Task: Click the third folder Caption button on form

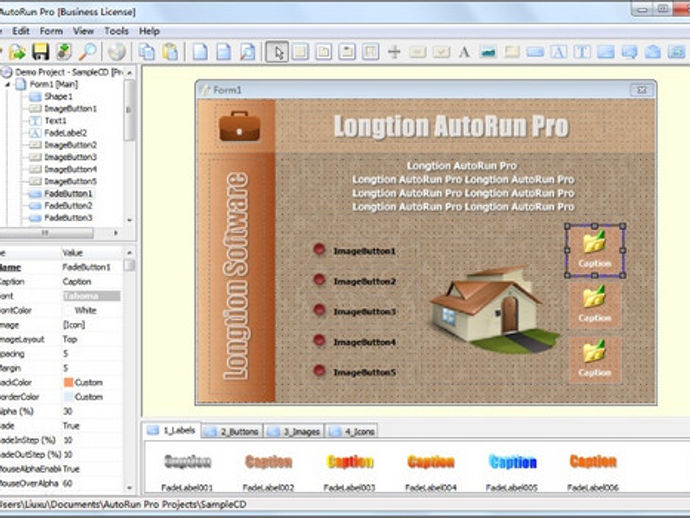Action: point(595,360)
